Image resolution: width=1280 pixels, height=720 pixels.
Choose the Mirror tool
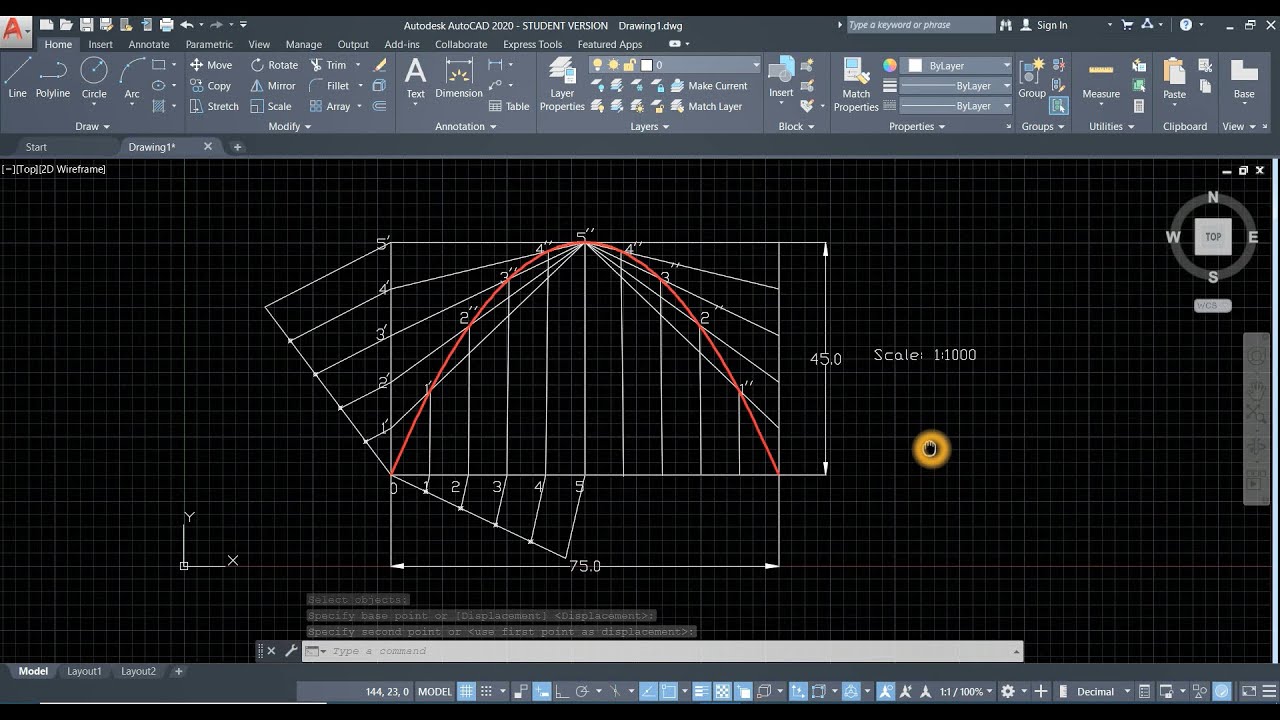coord(274,86)
